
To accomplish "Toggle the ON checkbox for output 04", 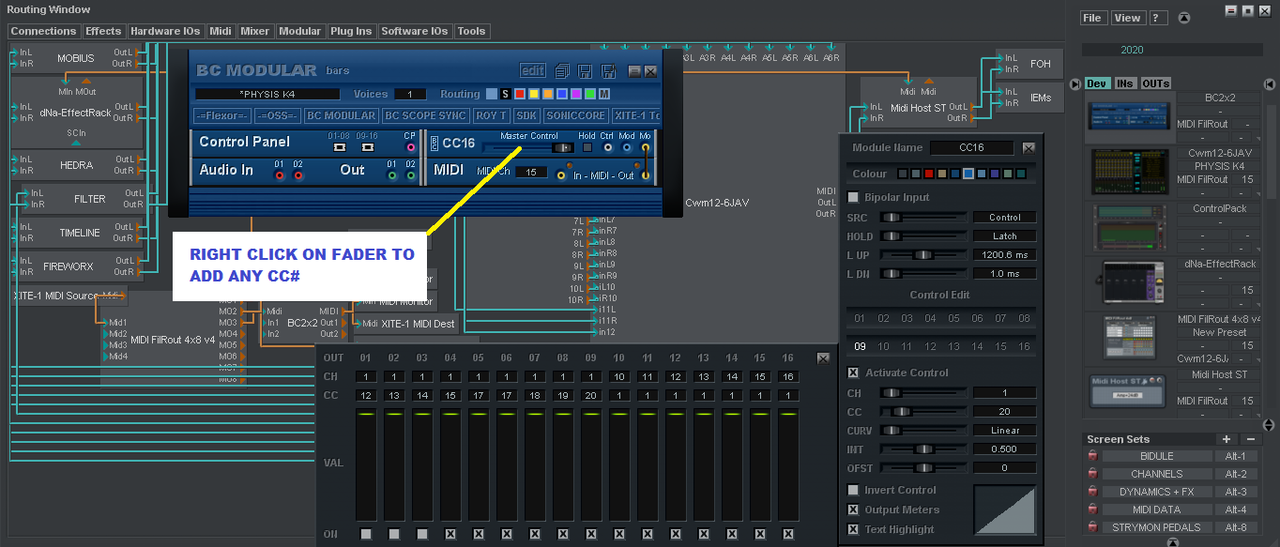I will click(x=451, y=534).
